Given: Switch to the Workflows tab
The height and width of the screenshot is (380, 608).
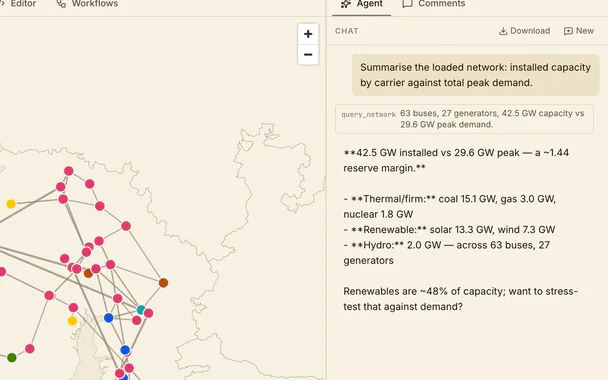Looking at the screenshot, I should pos(87,4).
